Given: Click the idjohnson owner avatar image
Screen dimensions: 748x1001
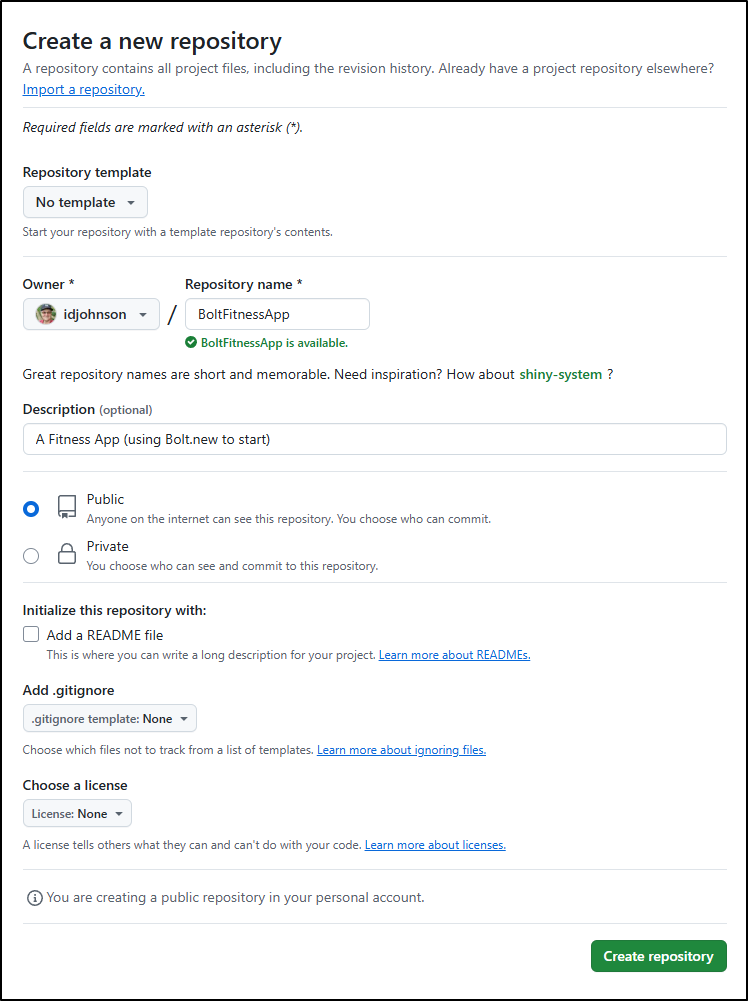Looking at the screenshot, I should pos(46,314).
